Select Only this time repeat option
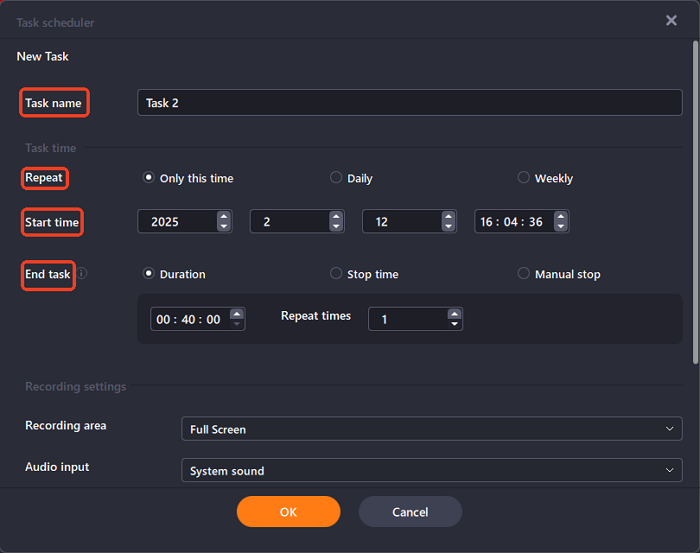This screenshot has height=553, width=700. (149, 178)
